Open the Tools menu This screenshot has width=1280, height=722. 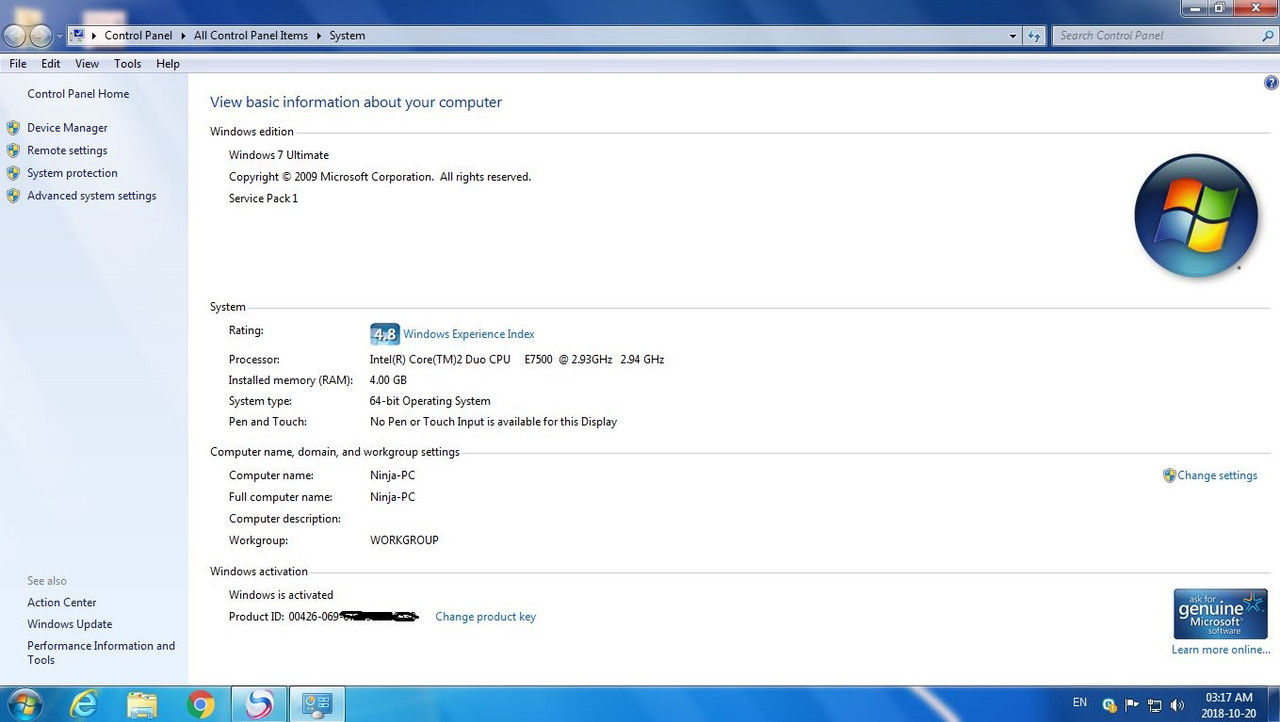point(127,64)
